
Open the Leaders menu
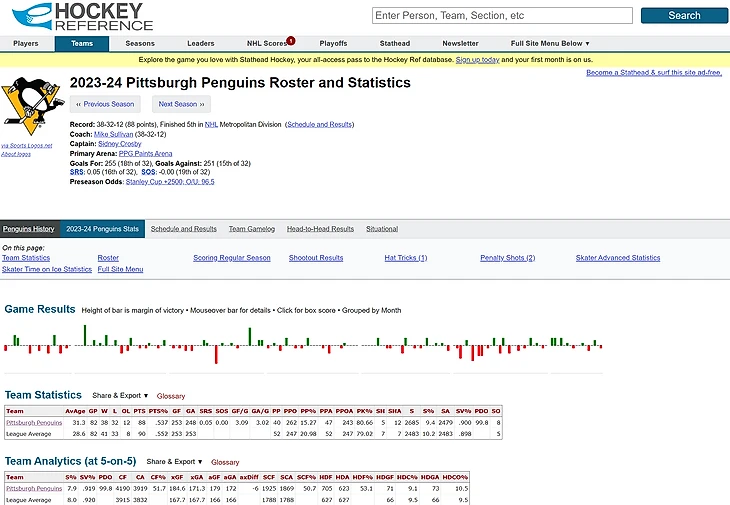[x=201, y=43]
